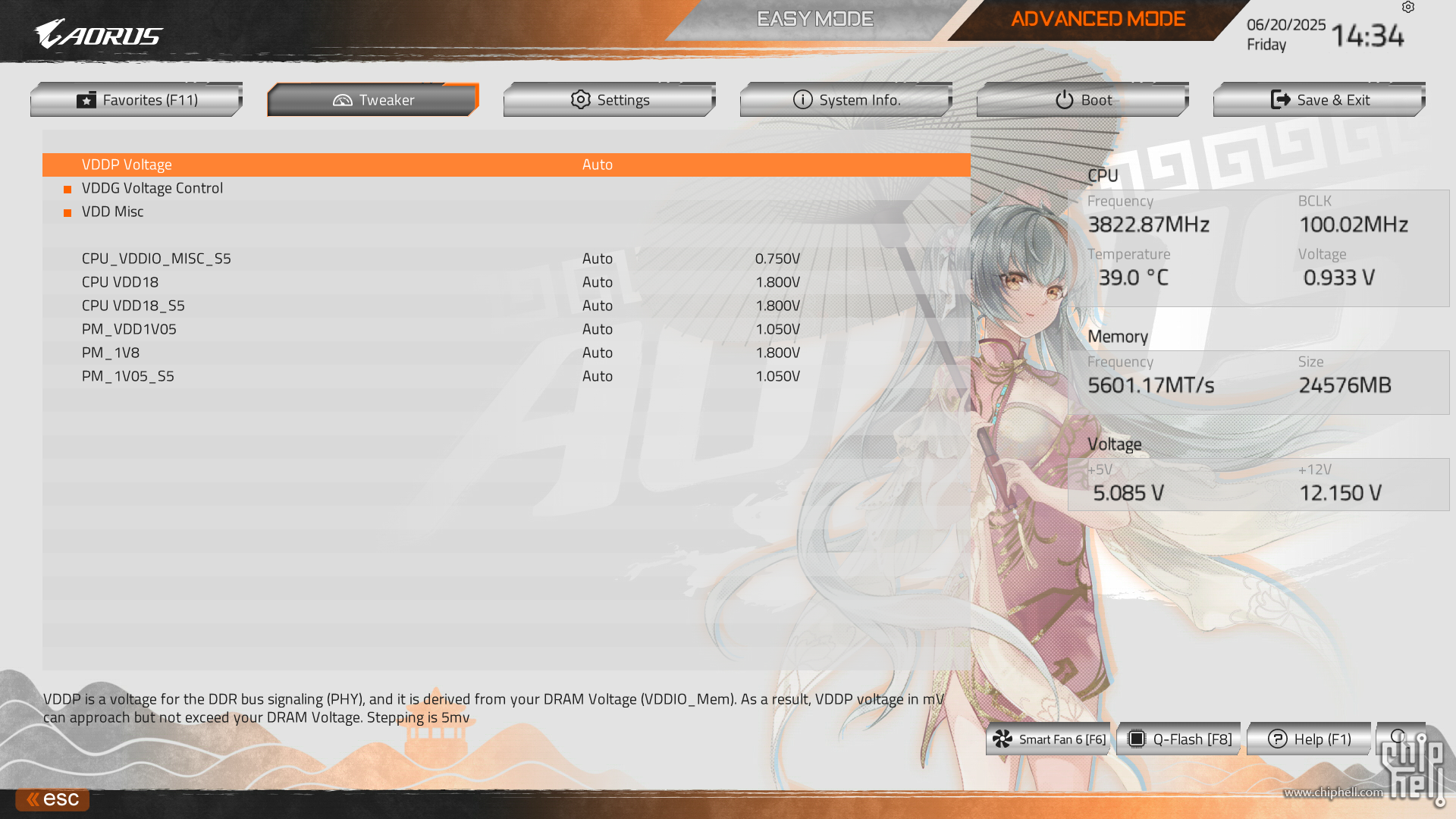Go to the System Info. tab
1456x819 pixels.
(x=846, y=99)
